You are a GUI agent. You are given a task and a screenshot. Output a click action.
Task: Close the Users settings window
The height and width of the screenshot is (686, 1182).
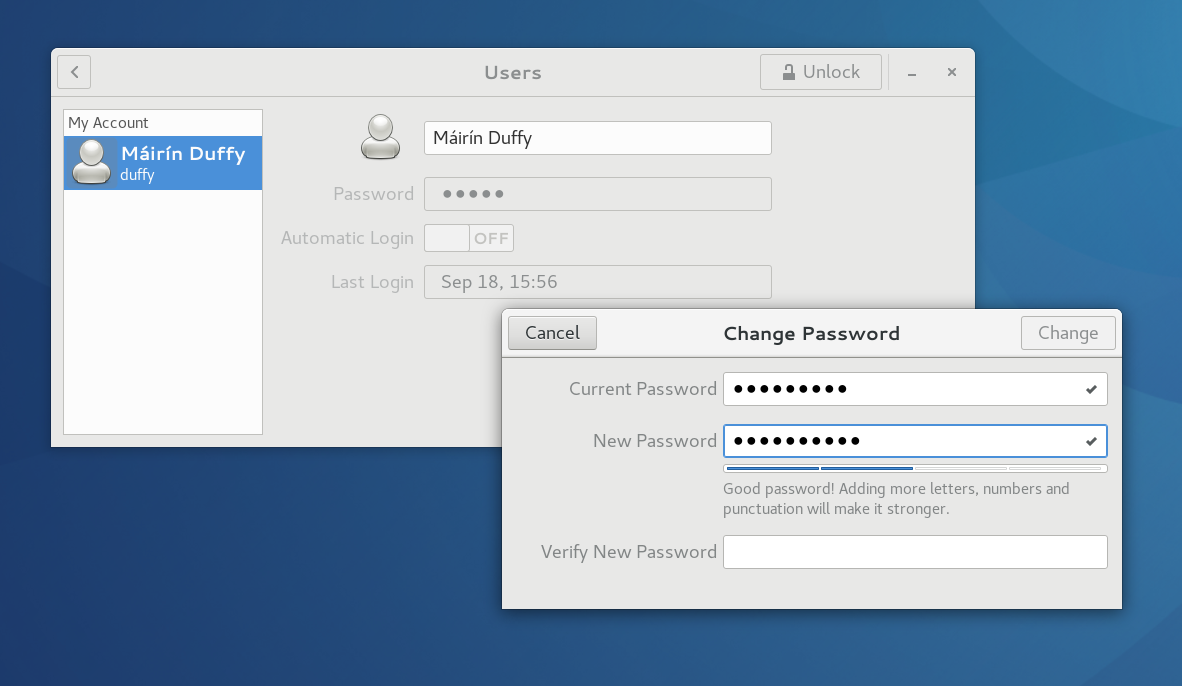(x=952, y=72)
